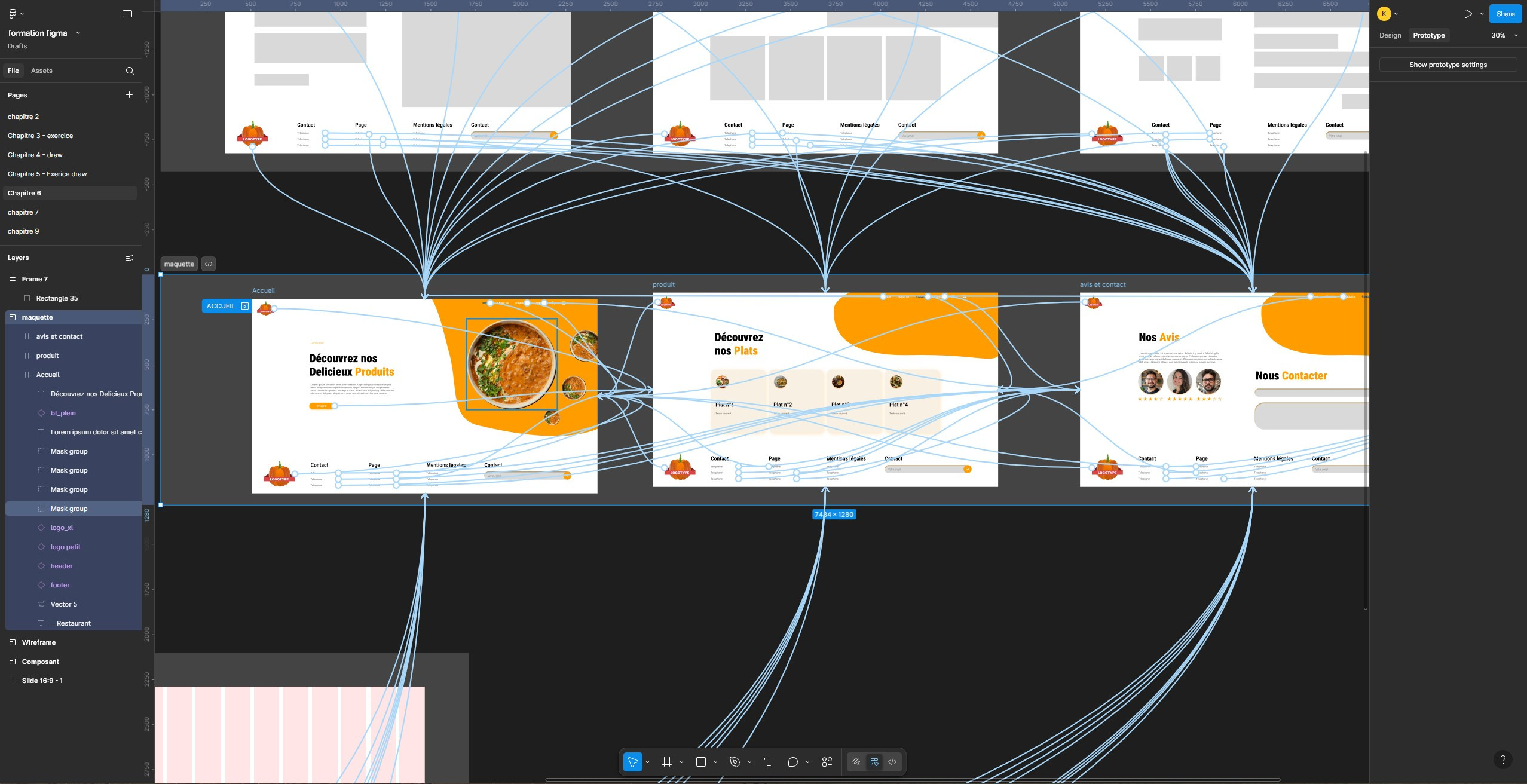This screenshot has height=784, width=1527.
Task: Click the produit frame title on canvas
Action: pyautogui.click(x=663, y=284)
